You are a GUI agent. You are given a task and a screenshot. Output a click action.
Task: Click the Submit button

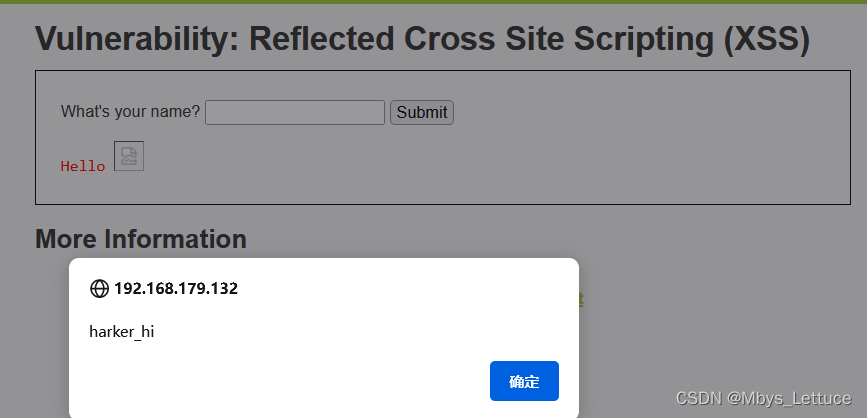pyautogui.click(x=422, y=112)
